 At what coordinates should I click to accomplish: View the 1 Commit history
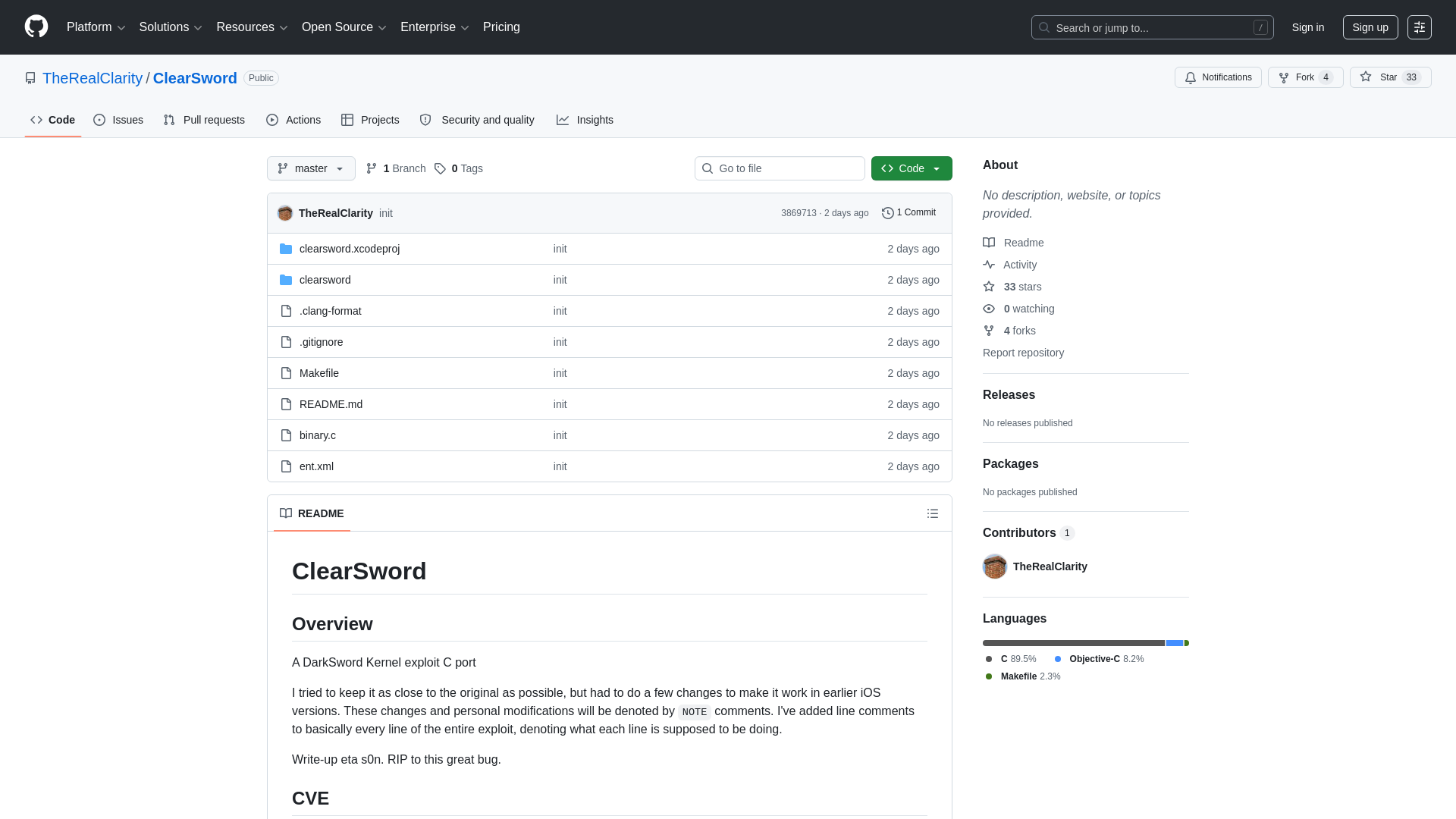[908, 213]
